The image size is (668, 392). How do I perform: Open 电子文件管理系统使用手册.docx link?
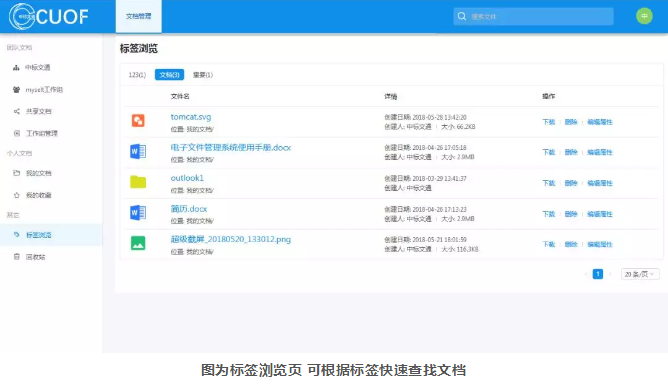click(x=230, y=147)
